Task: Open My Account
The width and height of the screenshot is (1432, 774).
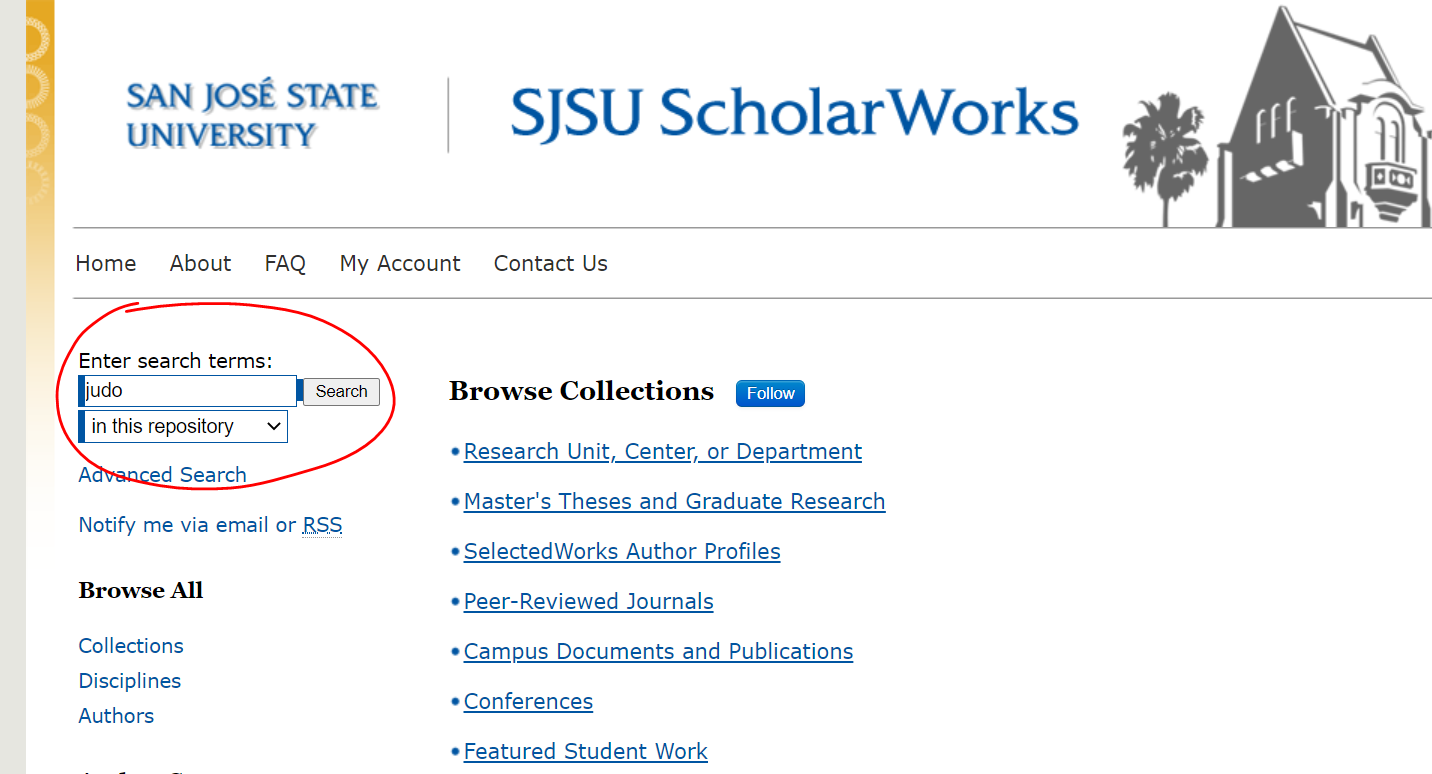Action: tap(400, 263)
